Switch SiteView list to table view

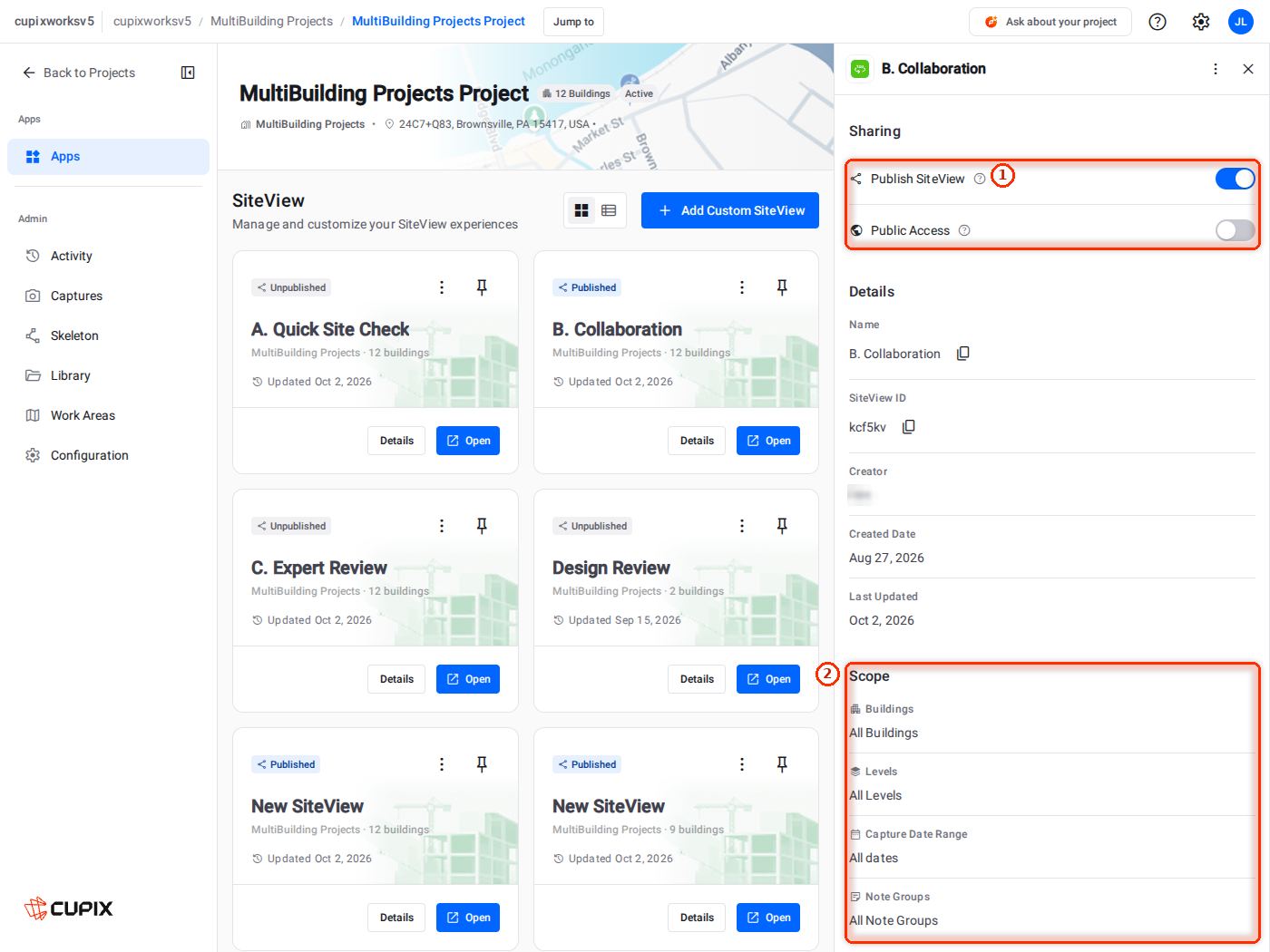tap(609, 210)
